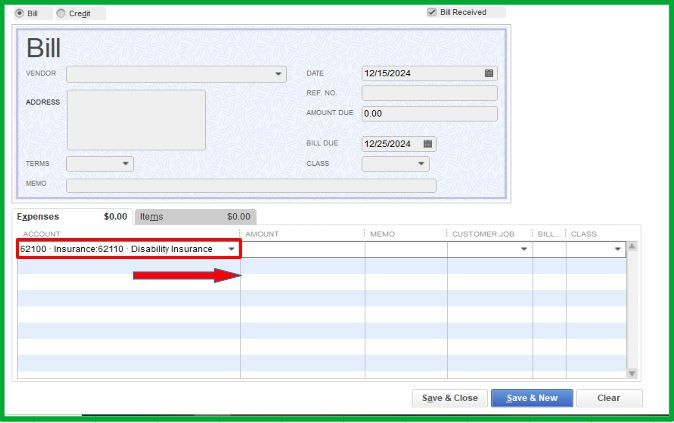
Task: Open the Terms dropdown
Action: tap(125, 163)
